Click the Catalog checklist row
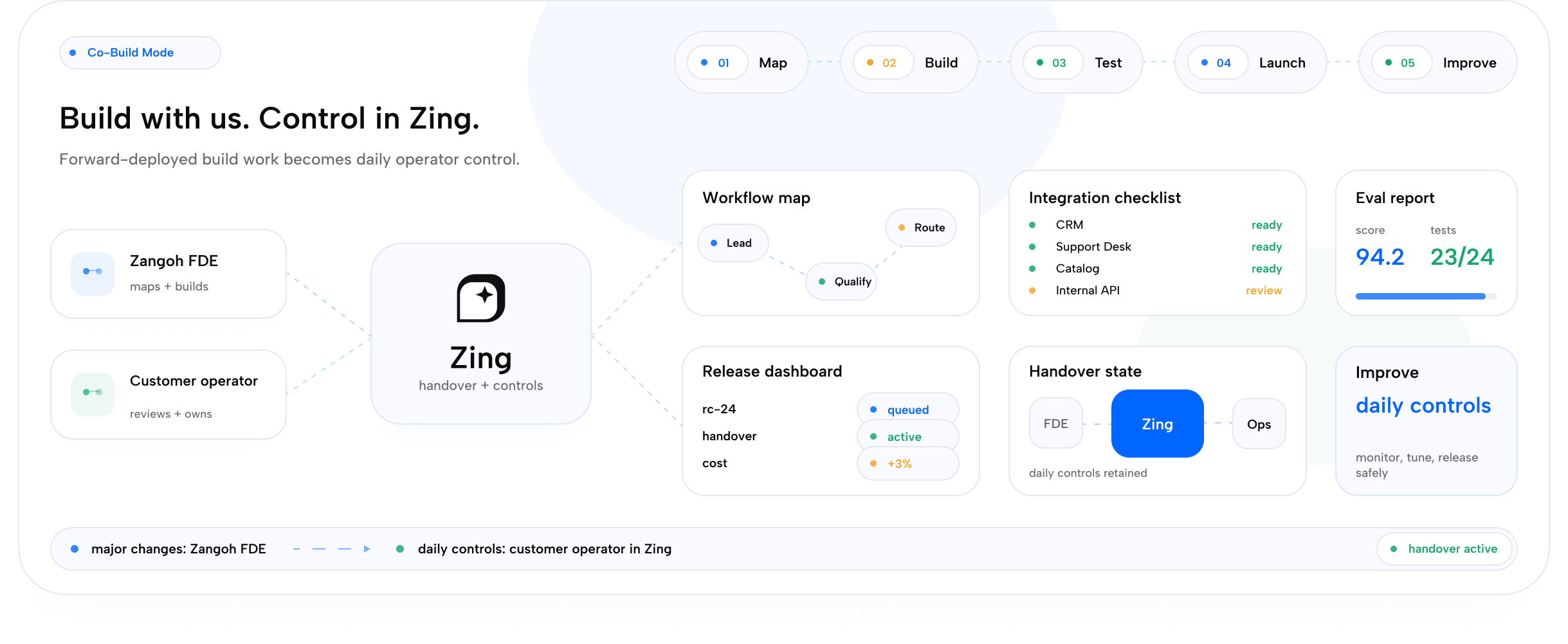 point(1156,269)
